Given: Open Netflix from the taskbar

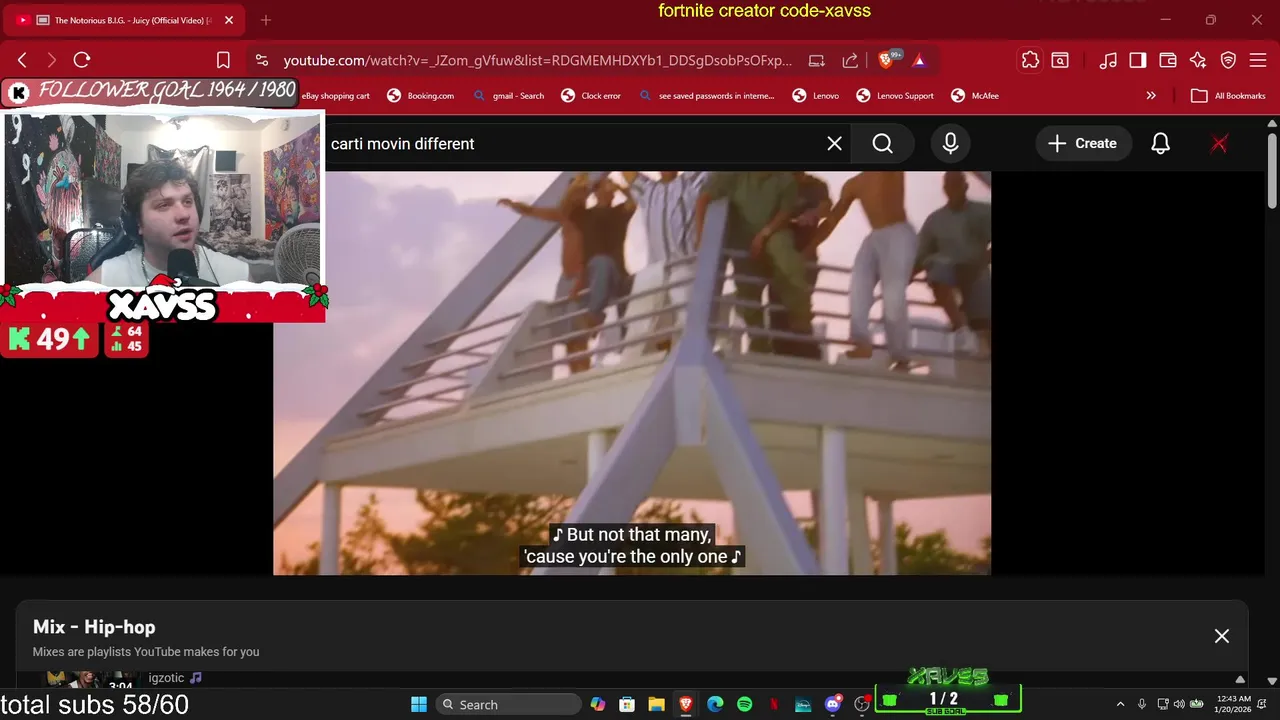Looking at the screenshot, I should coord(774,704).
